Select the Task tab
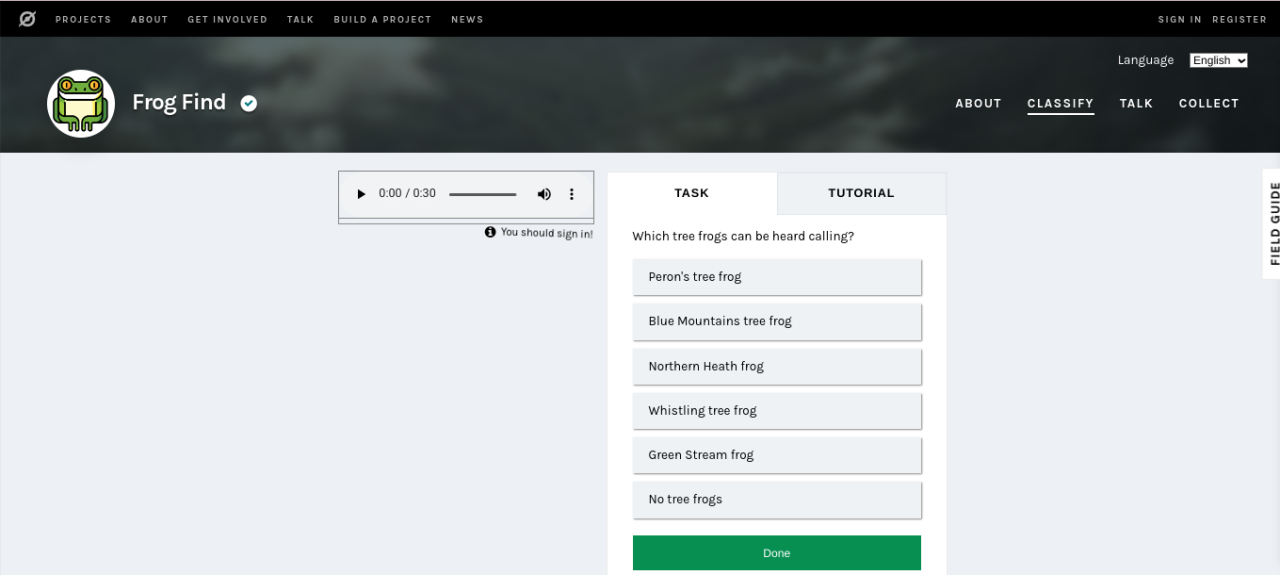Screen dimensions: 1280x575 [x=692, y=193]
